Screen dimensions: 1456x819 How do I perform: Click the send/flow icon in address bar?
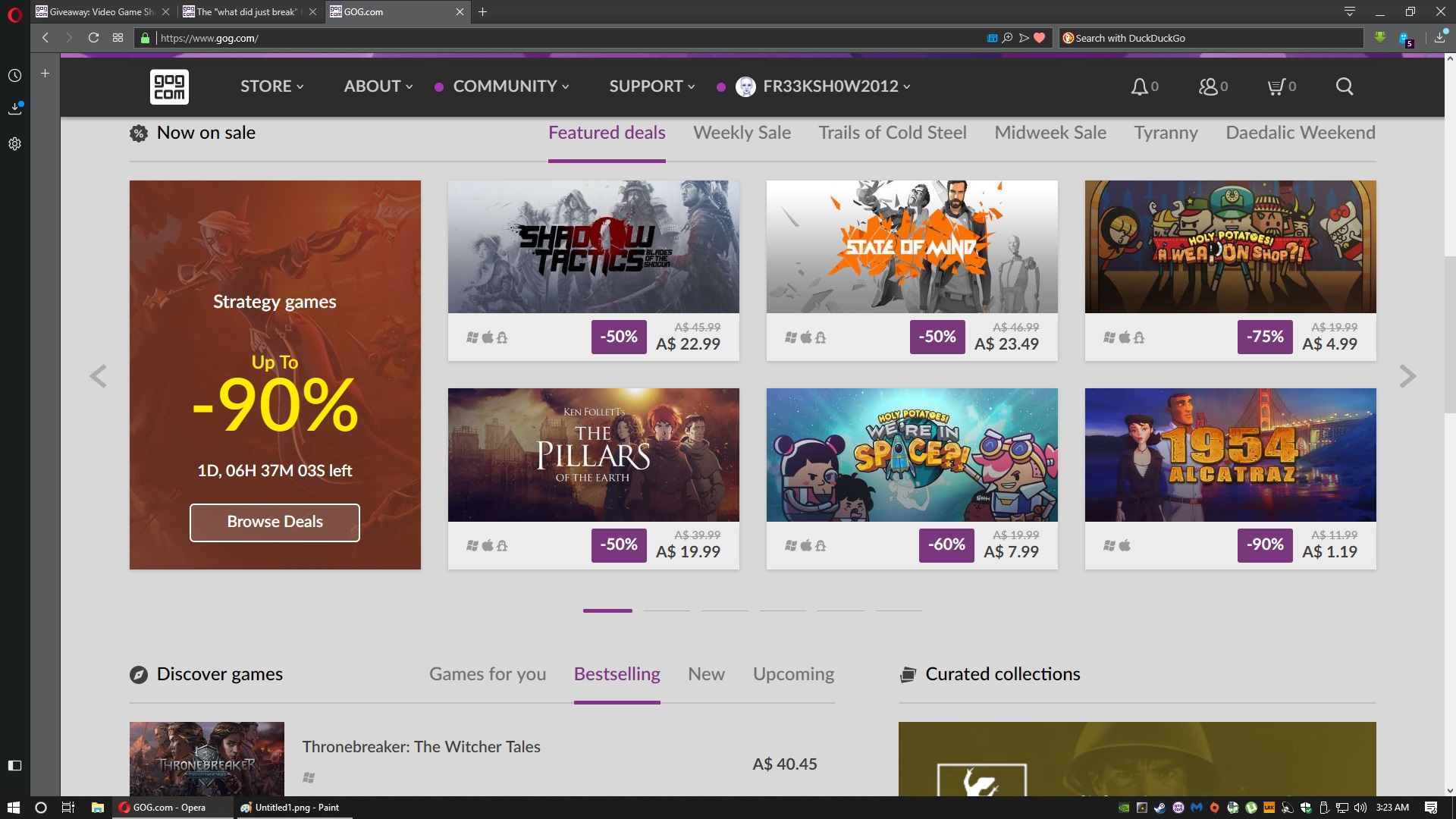click(1024, 38)
